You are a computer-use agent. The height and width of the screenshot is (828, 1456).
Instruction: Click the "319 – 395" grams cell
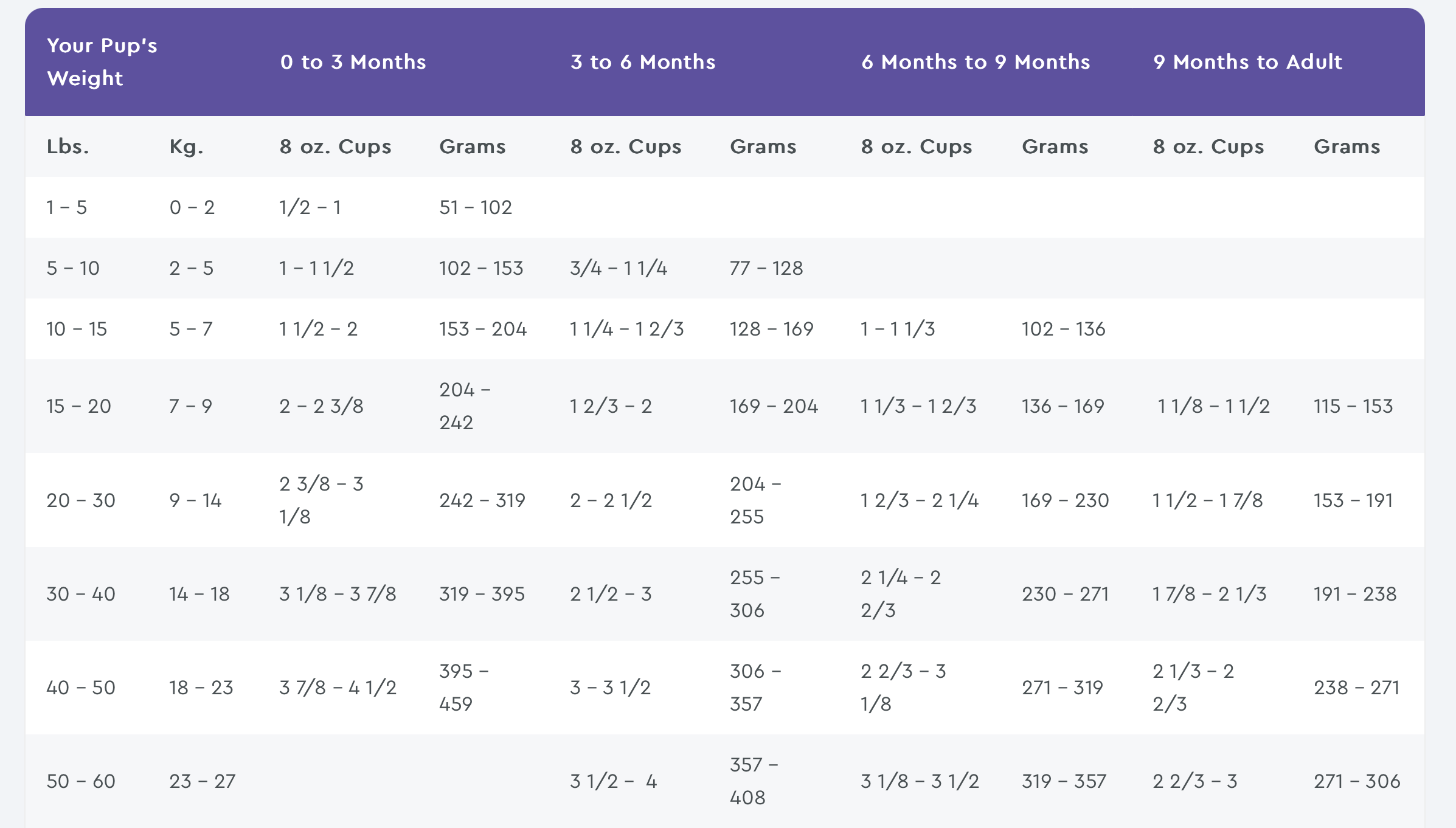pyautogui.click(x=482, y=594)
